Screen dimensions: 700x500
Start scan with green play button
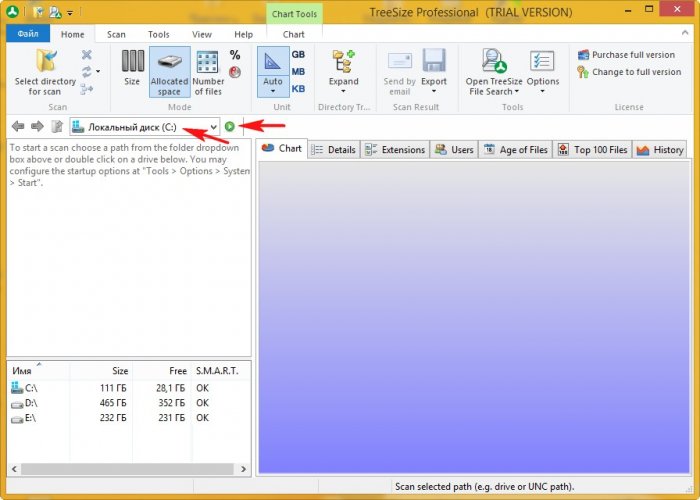pos(230,127)
